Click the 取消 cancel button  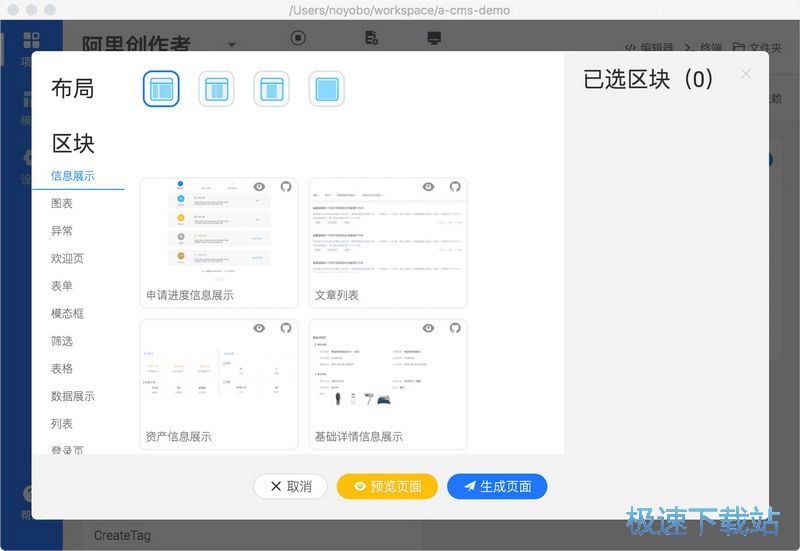point(290,486)
